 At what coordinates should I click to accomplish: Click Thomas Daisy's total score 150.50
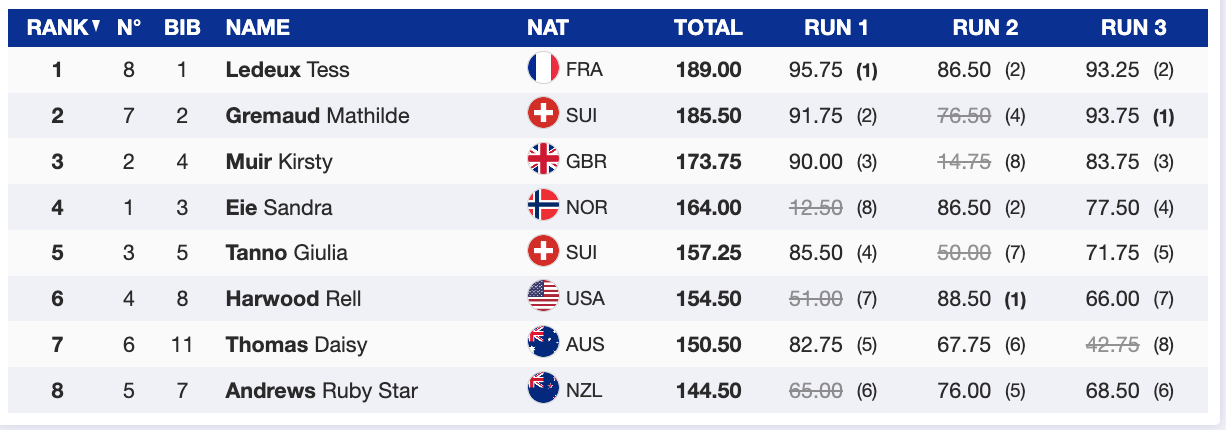click(708, 345)
